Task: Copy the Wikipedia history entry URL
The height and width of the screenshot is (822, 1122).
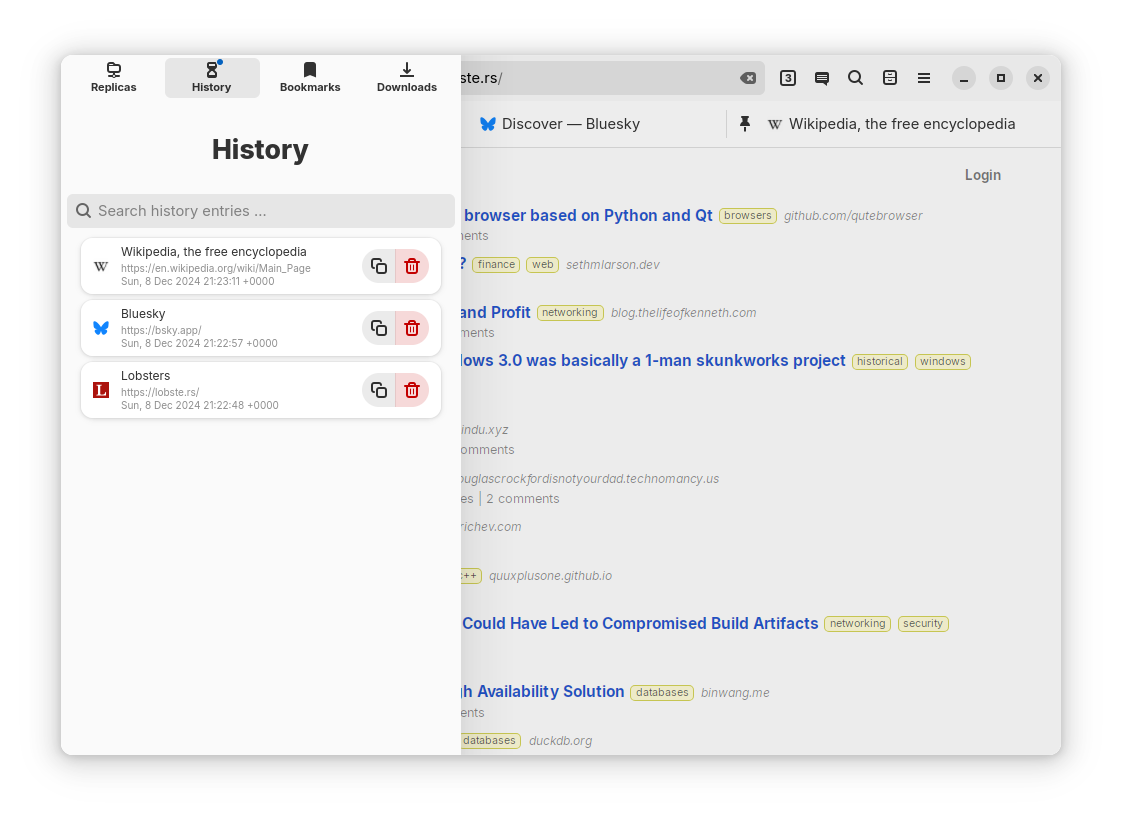Action: (x=379, y=266)
